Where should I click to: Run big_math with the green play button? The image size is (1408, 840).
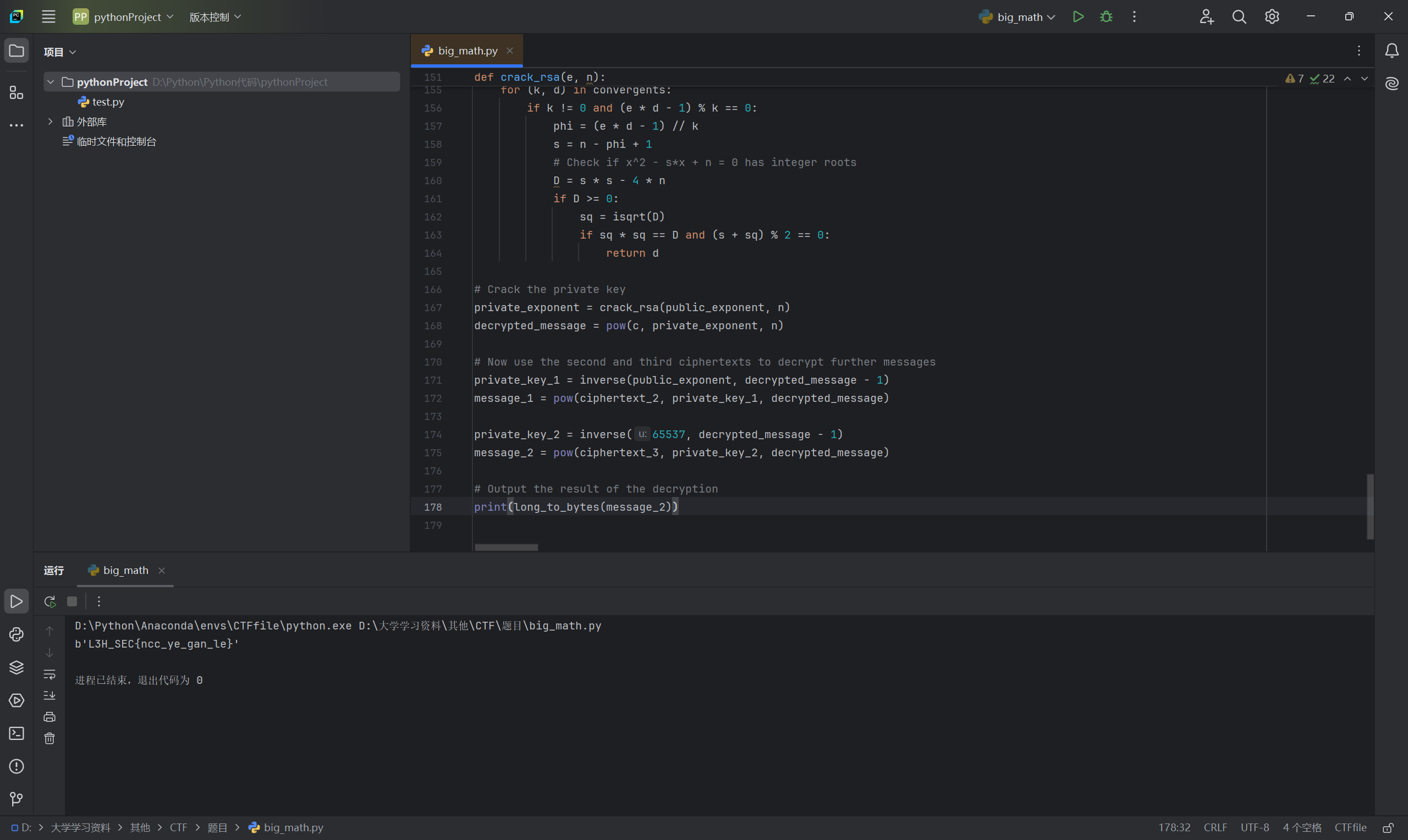click(x=1078, y=17)
